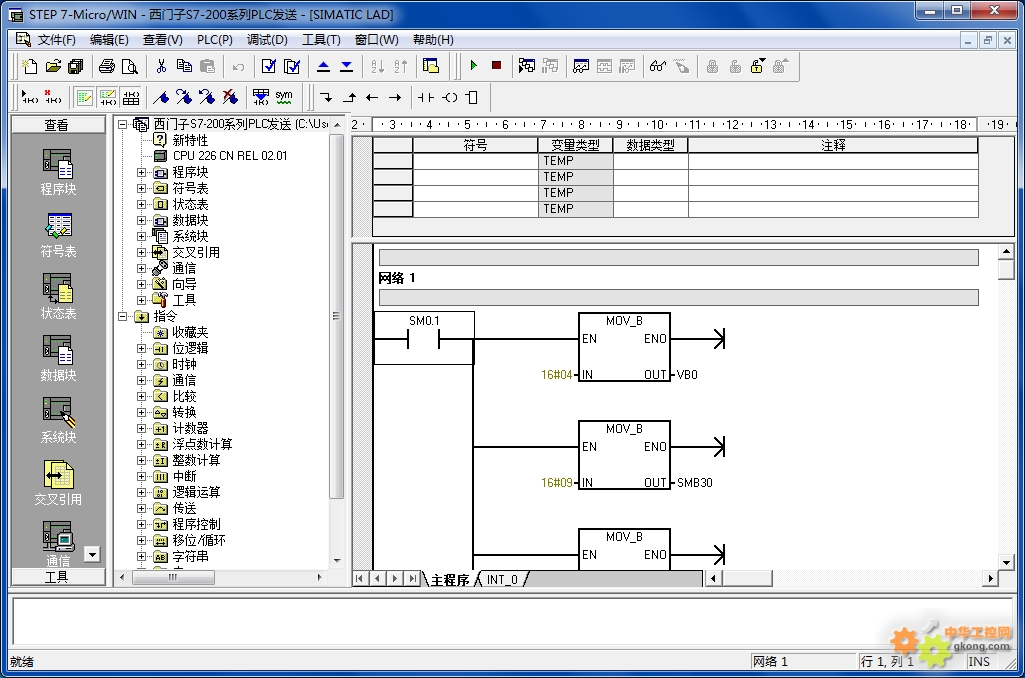Open 数据块 in the view bar
Image resolution: width=1025 pixels, height=678 pixels.
click(x=58, y=359)
